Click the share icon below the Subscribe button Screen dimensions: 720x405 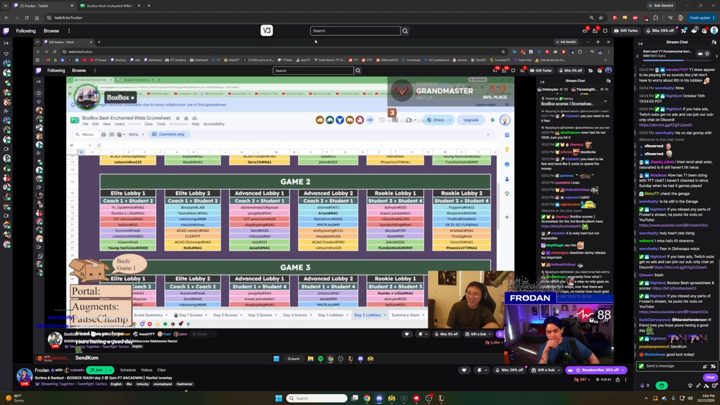618,380
